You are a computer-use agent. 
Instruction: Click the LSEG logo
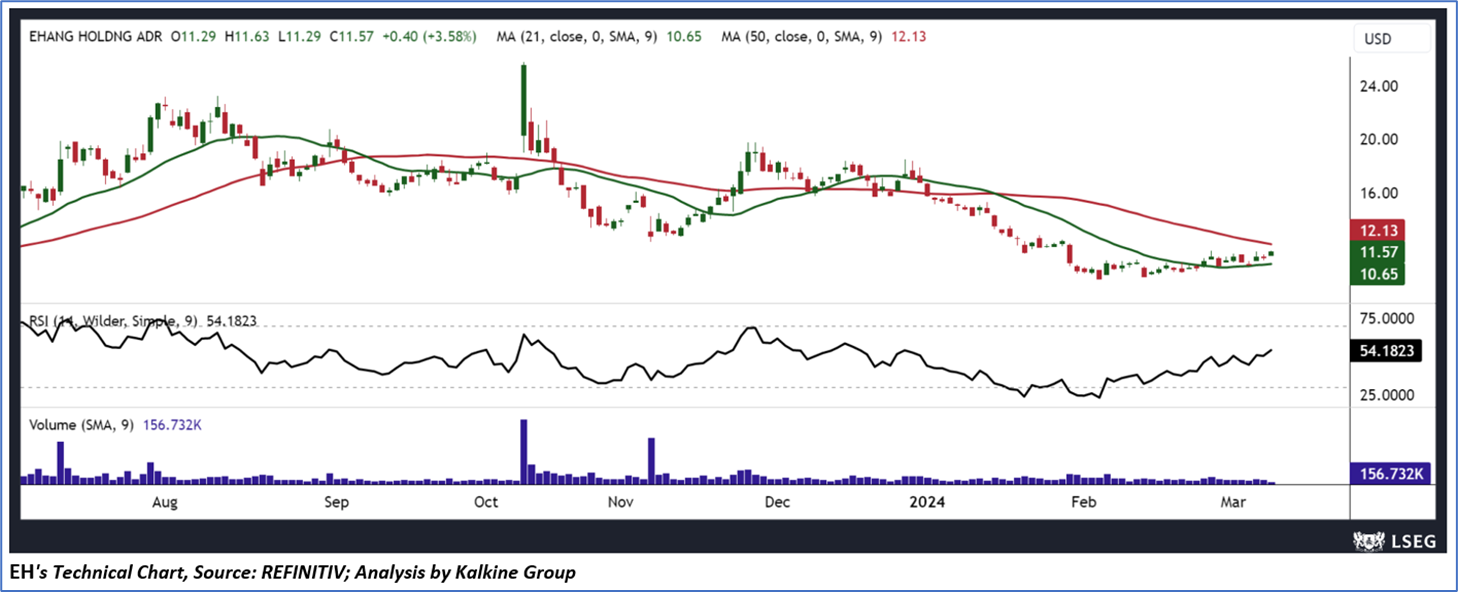click(x=1397, y=540)
